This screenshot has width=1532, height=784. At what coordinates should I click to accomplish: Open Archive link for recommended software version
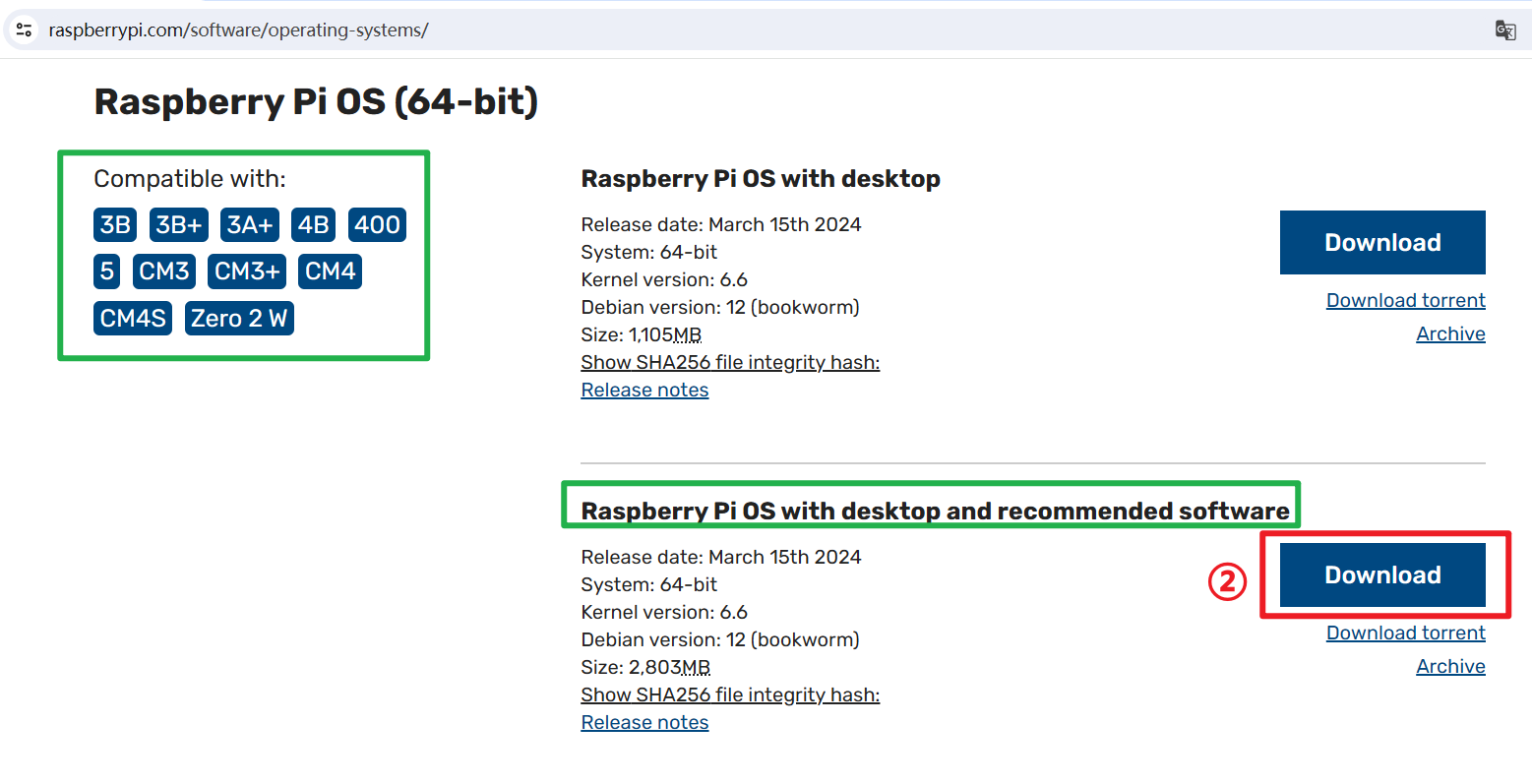point(1450,666)
